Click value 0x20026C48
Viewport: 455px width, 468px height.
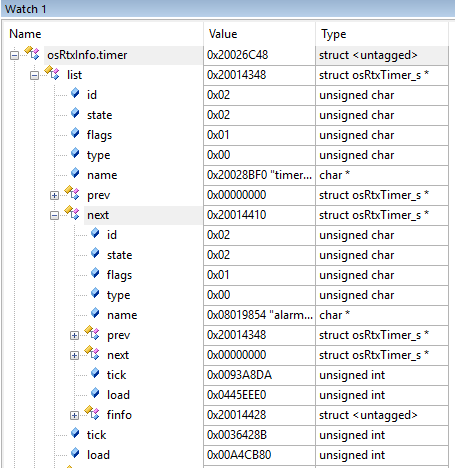click(237, 55)
